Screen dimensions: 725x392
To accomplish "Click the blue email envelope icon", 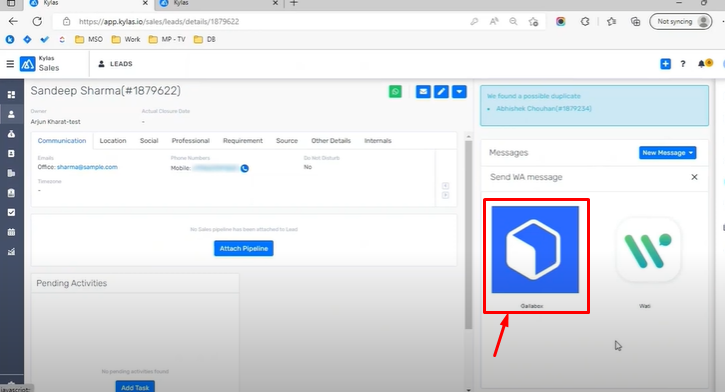I will click(423, 92).
